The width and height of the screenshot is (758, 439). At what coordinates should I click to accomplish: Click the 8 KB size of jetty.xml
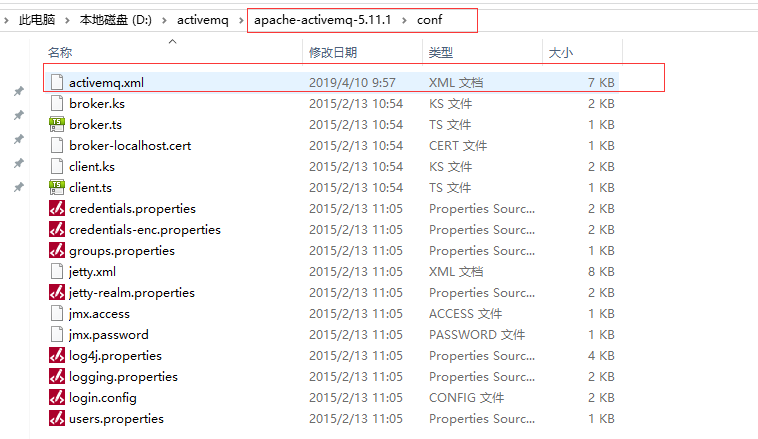[601, 272]
